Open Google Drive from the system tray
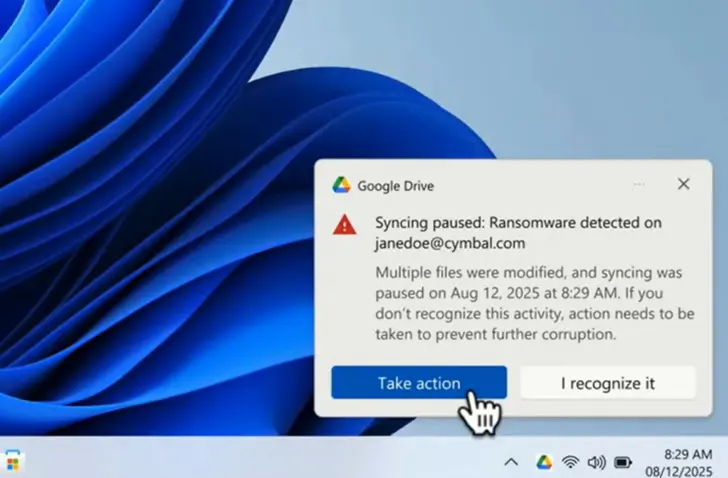Screen dimensions: 728x478 tap(544, 462)
